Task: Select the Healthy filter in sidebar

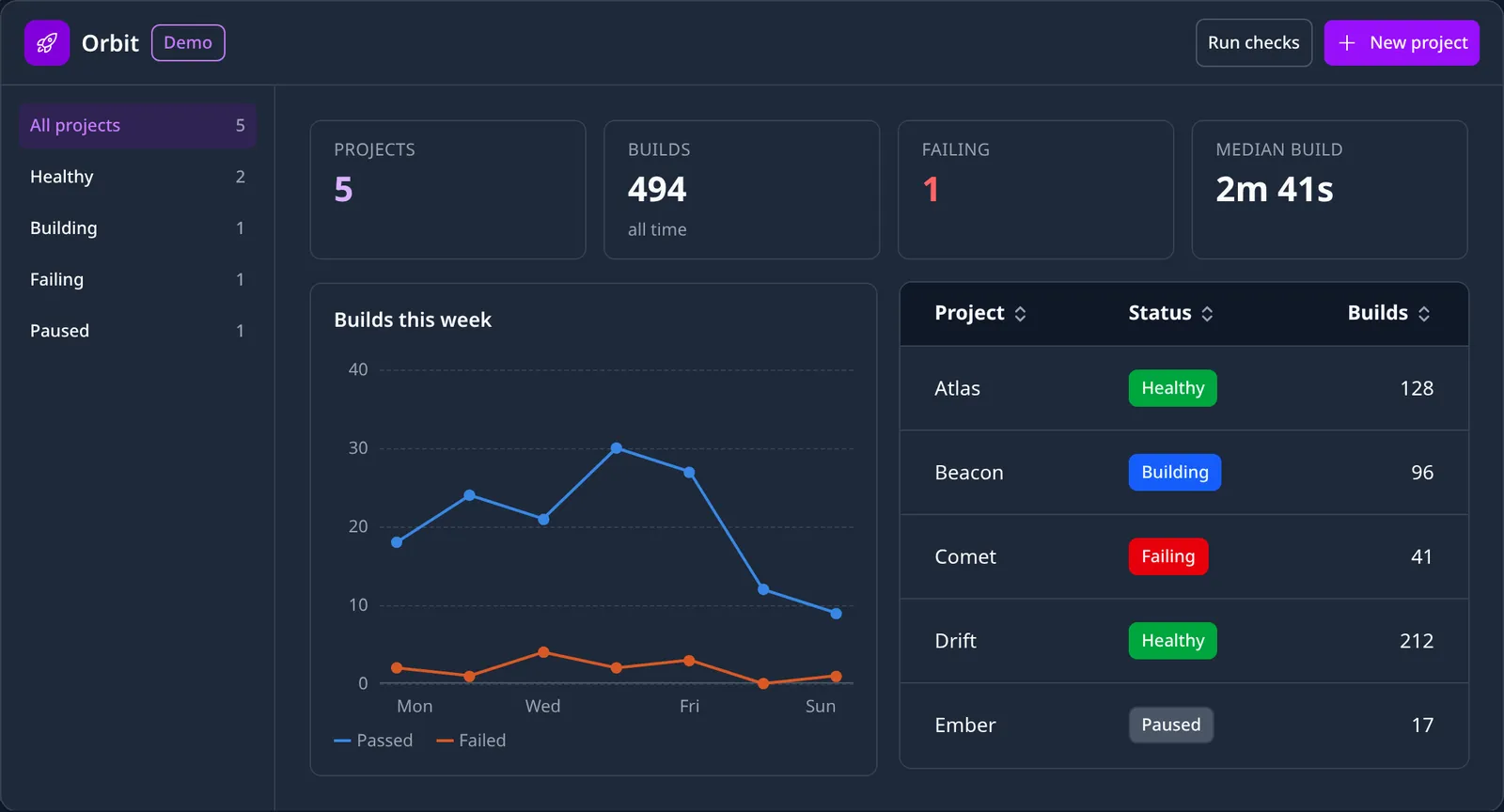Action: [x=137, y=177]
